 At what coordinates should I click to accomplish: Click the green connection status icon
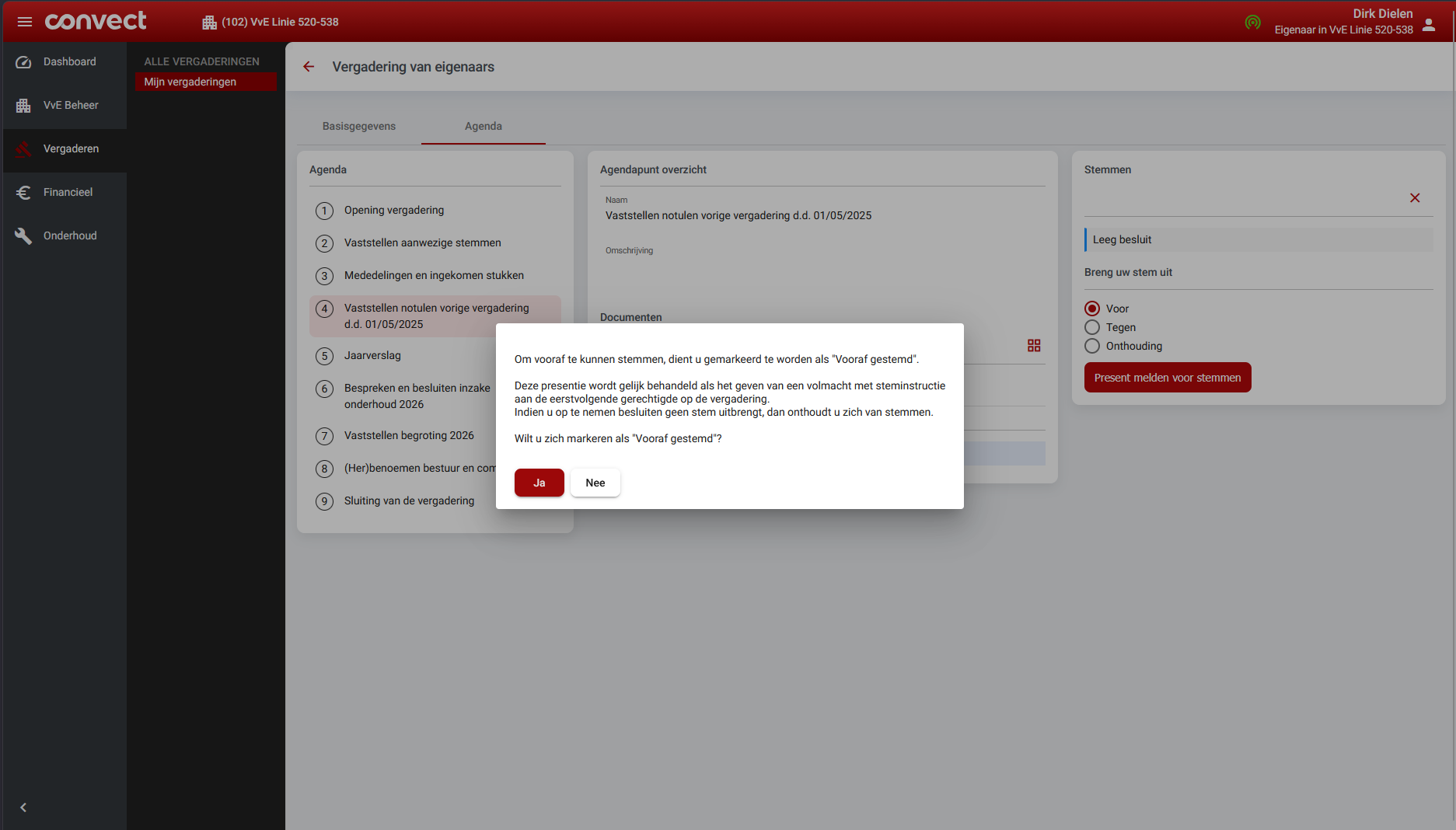(x=1252, y=23)
